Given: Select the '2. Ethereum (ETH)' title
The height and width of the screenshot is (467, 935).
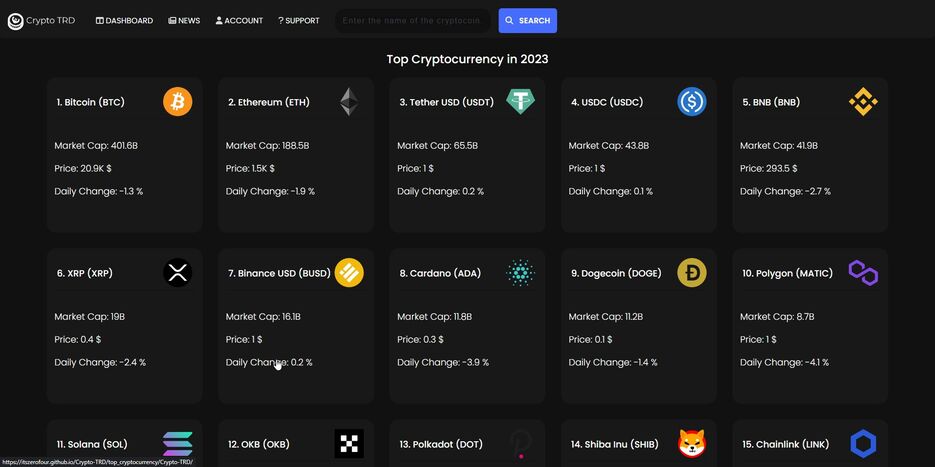Looking at the screenshot, I should point(269,103).
